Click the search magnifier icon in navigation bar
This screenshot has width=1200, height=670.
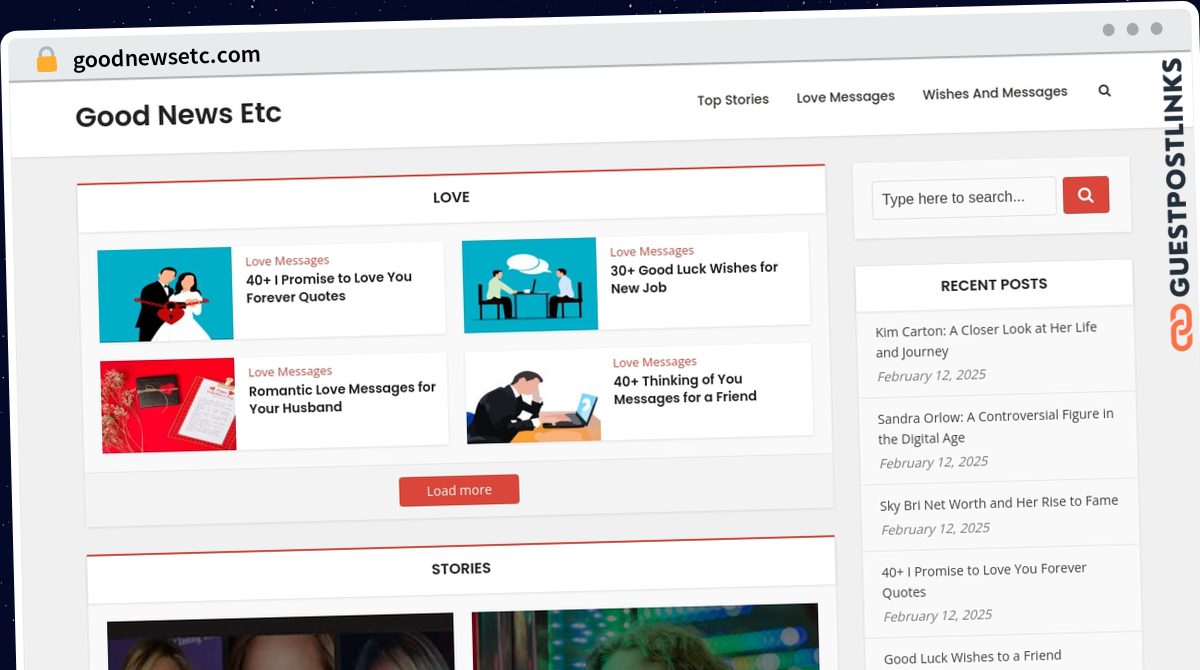(1104, 90)
